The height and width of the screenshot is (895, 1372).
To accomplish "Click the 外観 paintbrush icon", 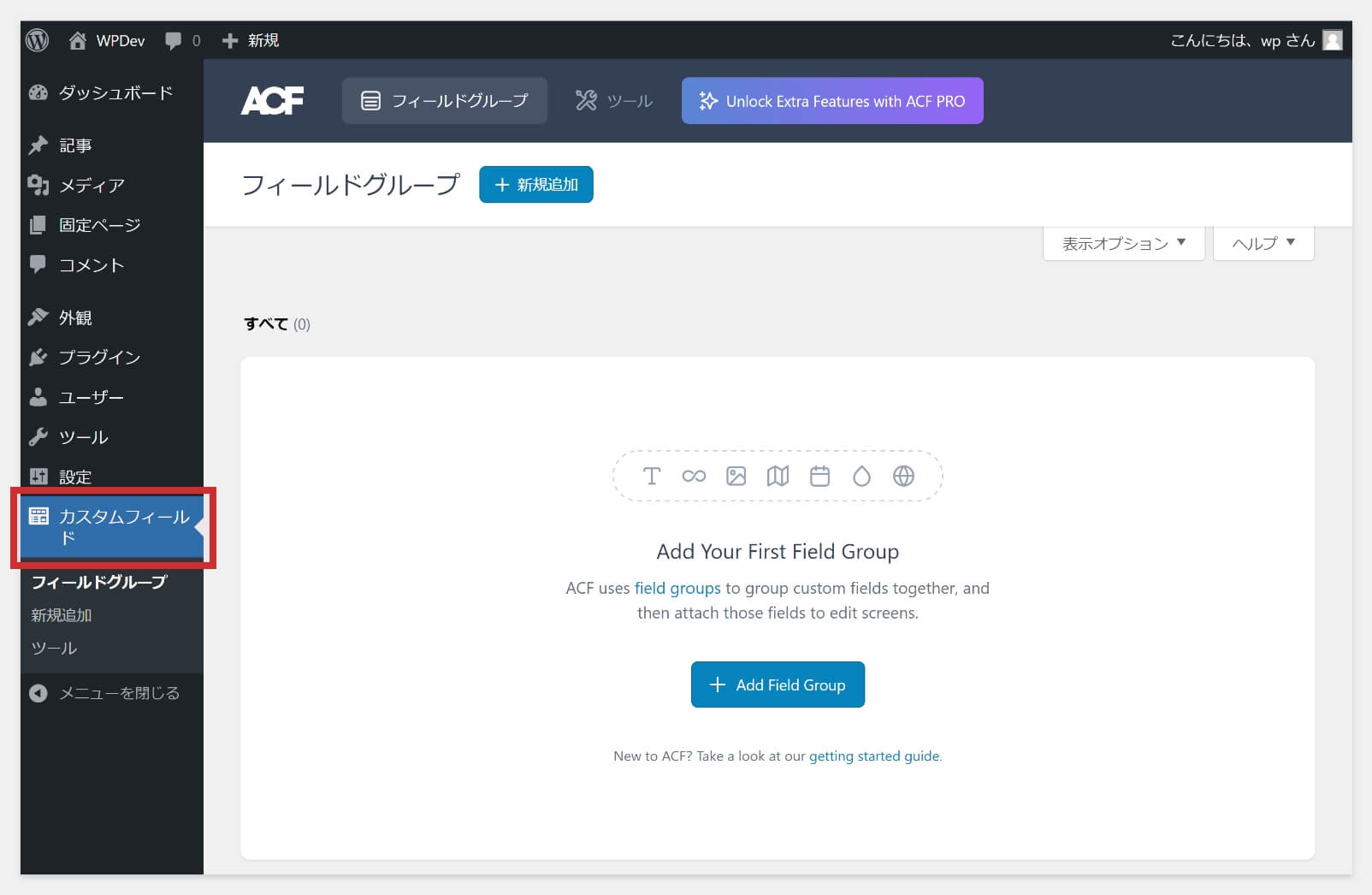I will [38, 317].
